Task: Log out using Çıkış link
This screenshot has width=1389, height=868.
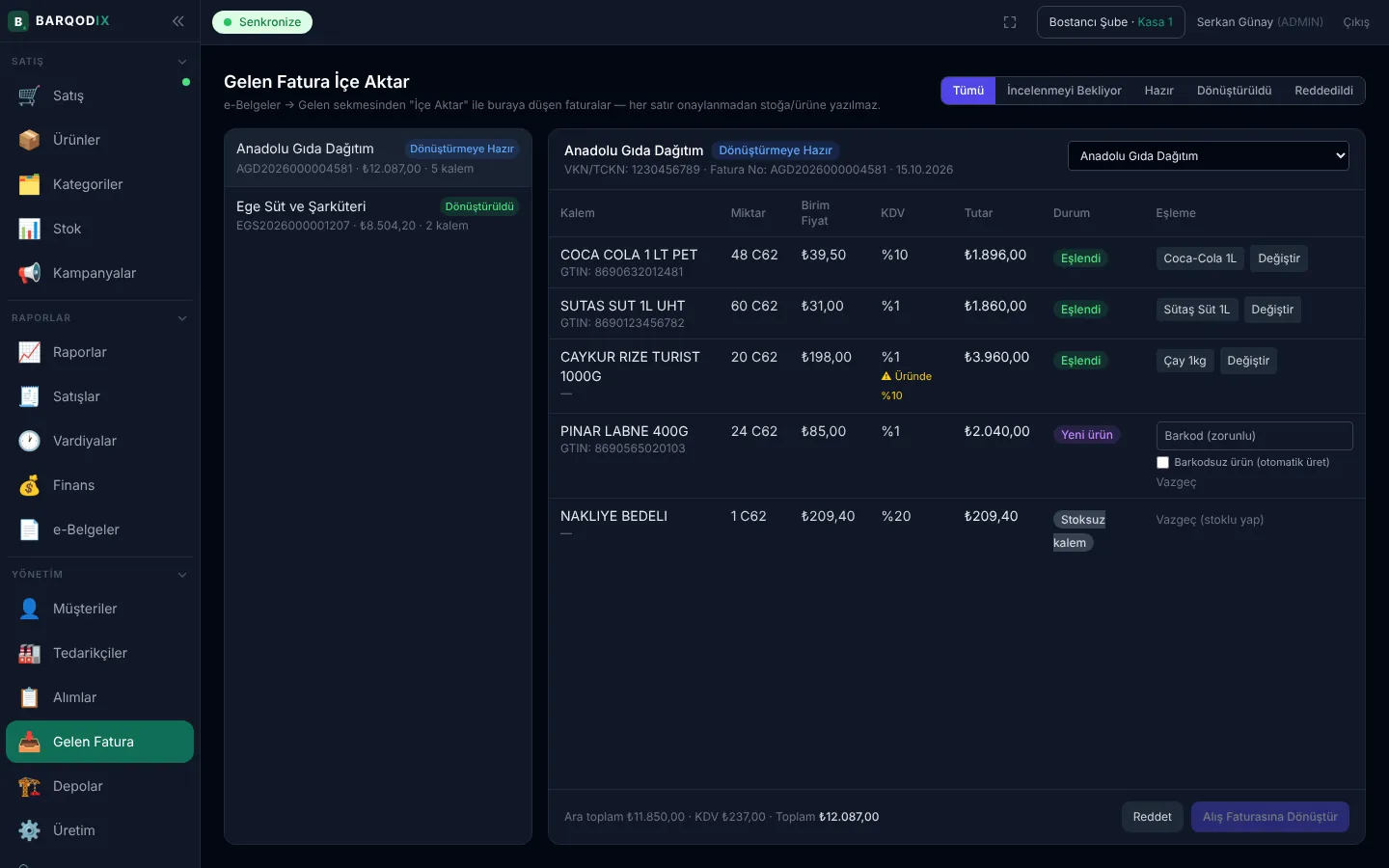Action: pos(1356,22)
